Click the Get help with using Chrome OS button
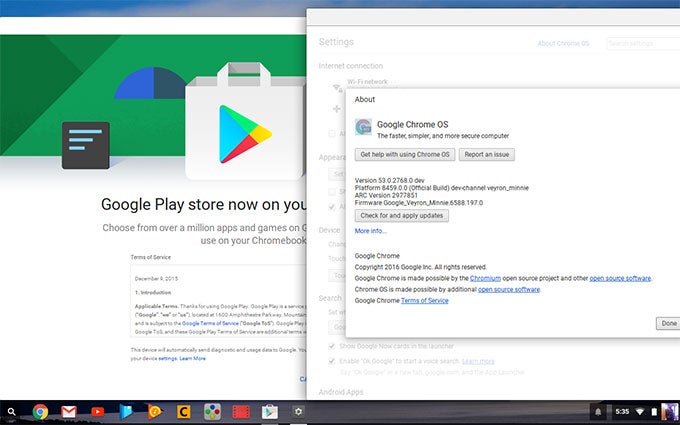 point(405,154)
